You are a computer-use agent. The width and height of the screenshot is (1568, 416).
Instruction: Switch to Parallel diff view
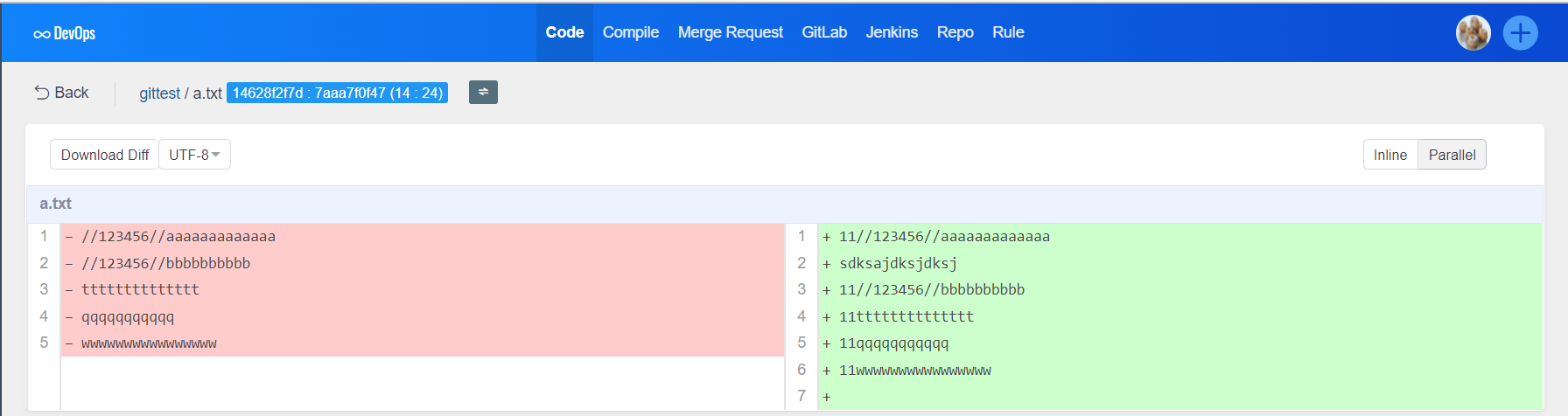point(1451,155)
